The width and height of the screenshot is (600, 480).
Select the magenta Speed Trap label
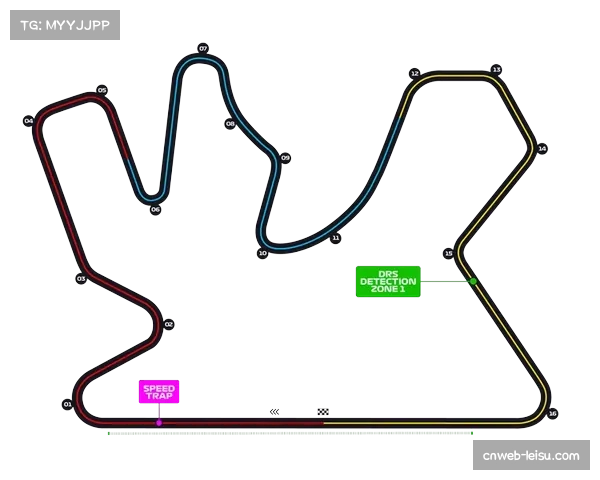pyautogui.click(x=159, y=392)
